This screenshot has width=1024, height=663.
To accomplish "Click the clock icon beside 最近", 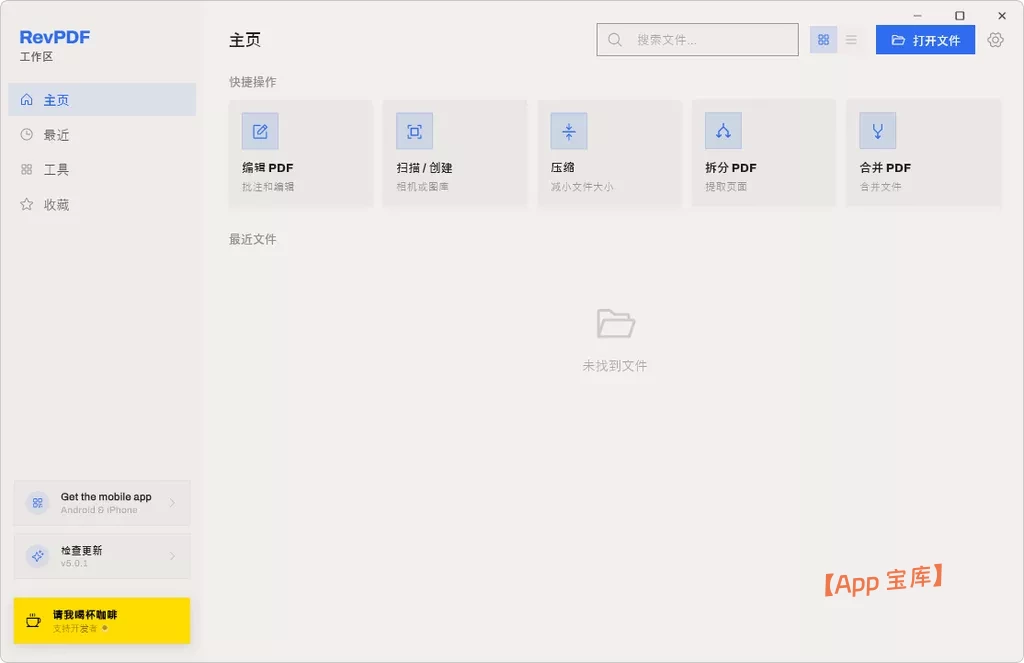I will click(27, 135).
